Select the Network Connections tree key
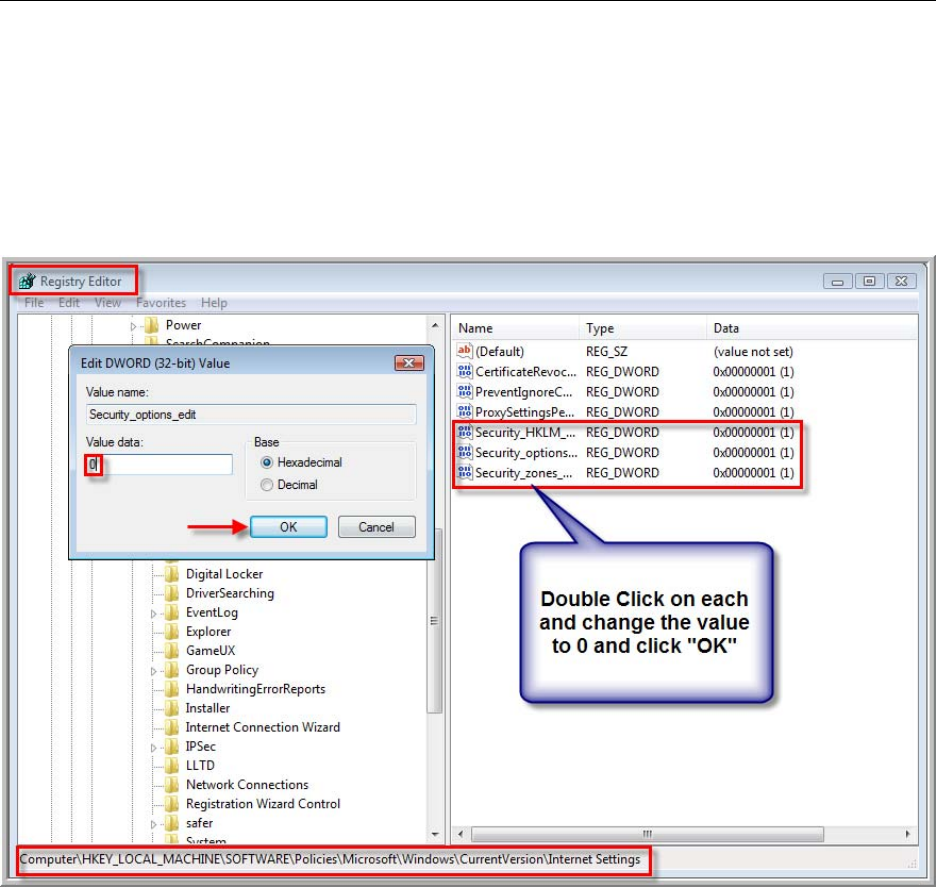The image size is (936, 887). [247, 785]
